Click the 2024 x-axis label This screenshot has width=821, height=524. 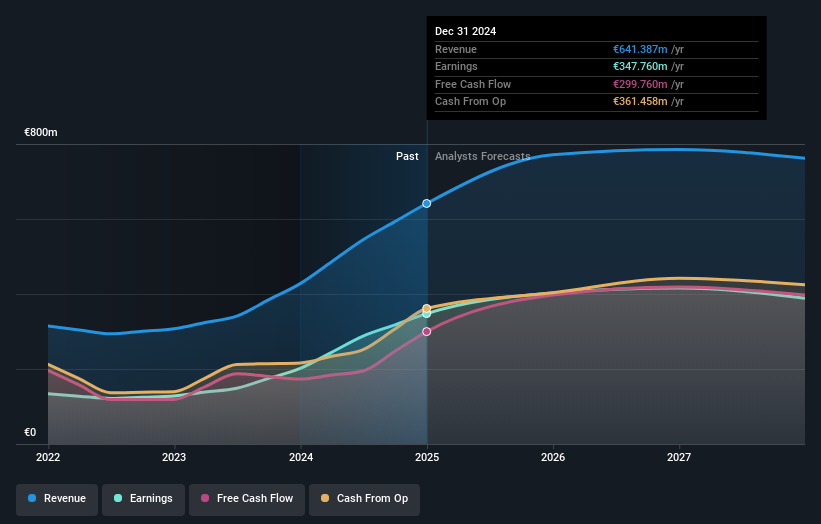click(x=301, y=457)
